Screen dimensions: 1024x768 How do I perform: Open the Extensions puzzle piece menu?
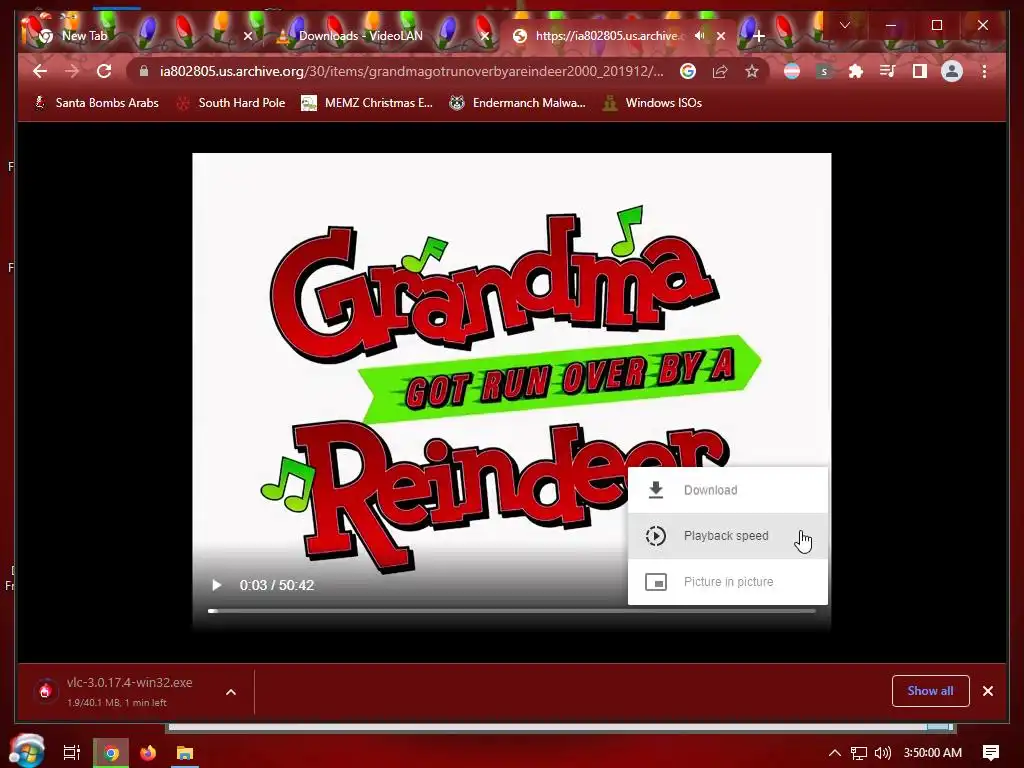tap(856, 71)
